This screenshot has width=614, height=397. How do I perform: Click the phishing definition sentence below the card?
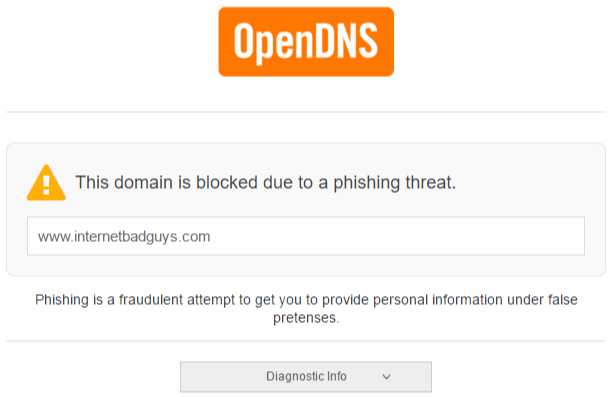306,309
